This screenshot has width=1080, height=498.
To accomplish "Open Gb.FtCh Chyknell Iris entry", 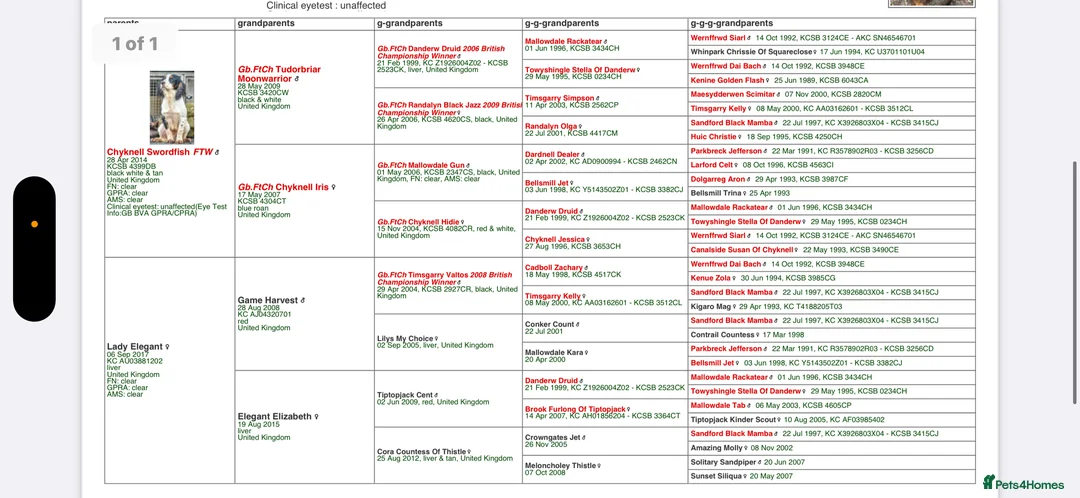I will (283, 187).
